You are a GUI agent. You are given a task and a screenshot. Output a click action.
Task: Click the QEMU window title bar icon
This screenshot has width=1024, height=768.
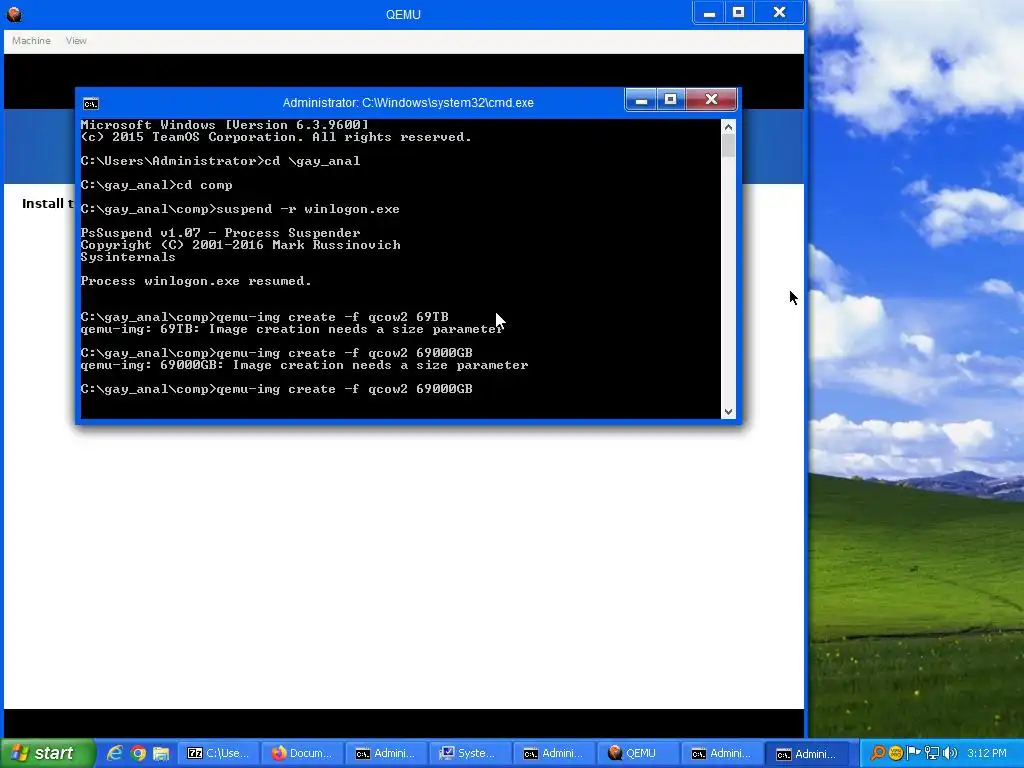click(14, 14)
